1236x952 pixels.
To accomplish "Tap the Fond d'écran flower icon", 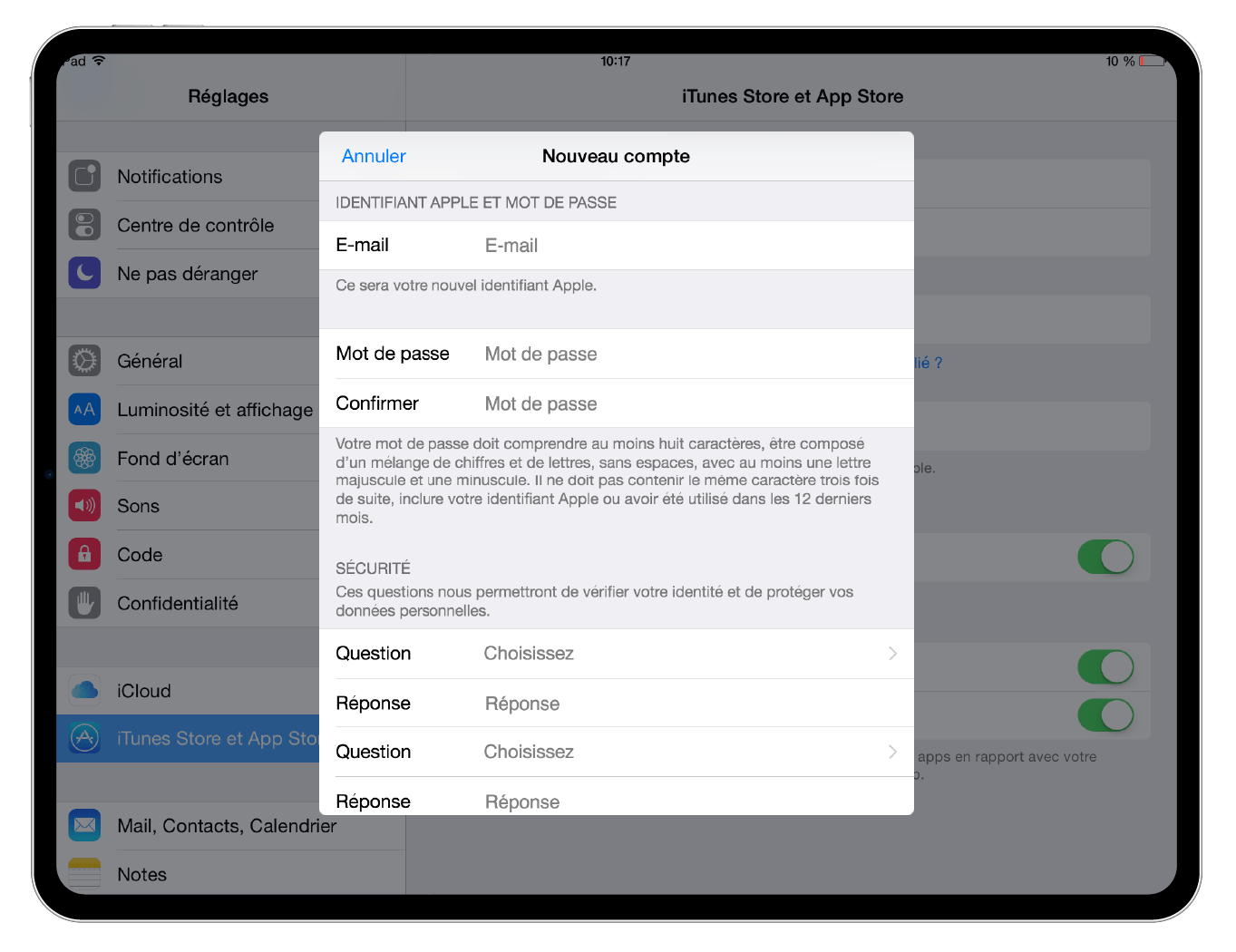I will (x=84, y=458).
